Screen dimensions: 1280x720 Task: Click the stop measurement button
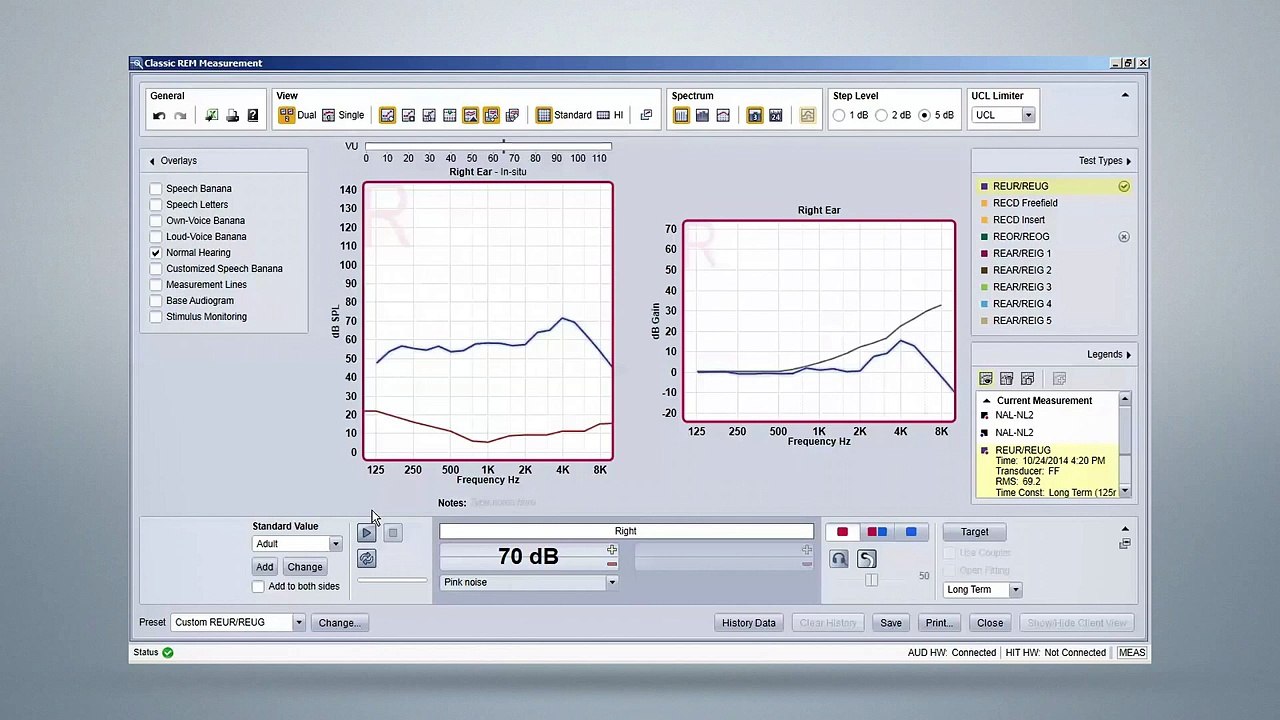coord(393,533)
